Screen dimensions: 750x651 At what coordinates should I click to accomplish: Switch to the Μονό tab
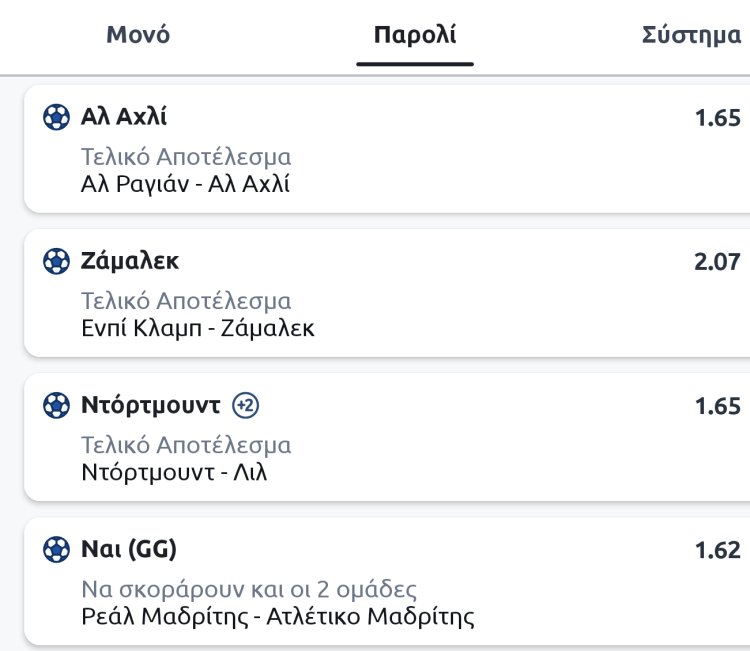point(138,36)
